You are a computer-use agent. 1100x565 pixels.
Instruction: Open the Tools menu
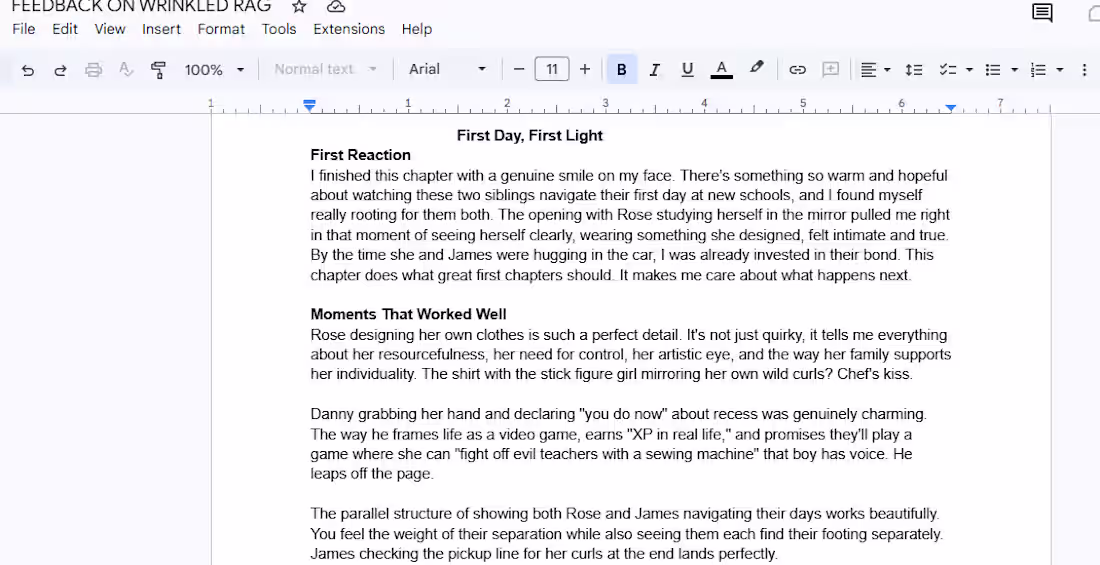click(279, 29)
